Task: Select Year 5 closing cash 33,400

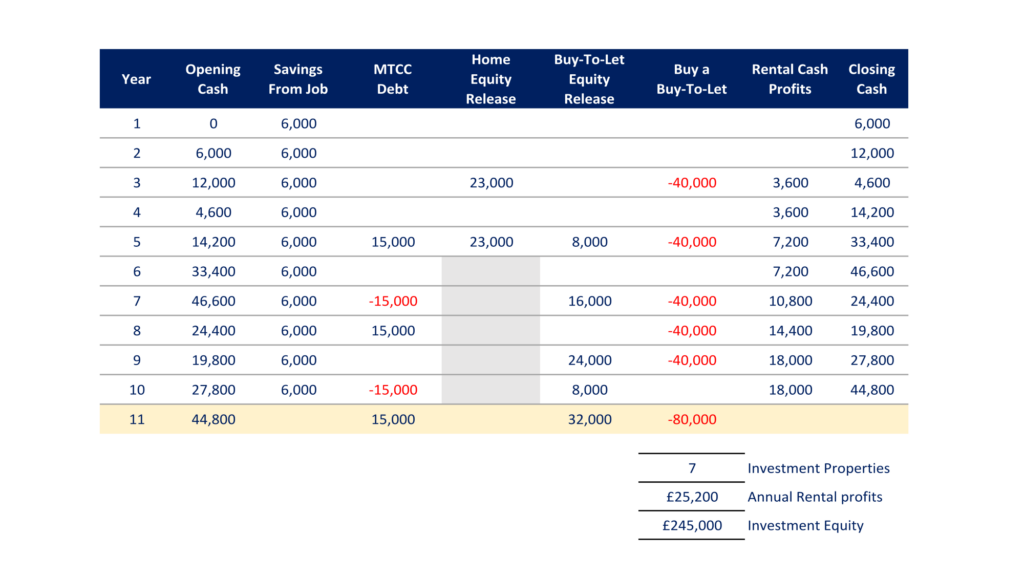Action: 872,242
